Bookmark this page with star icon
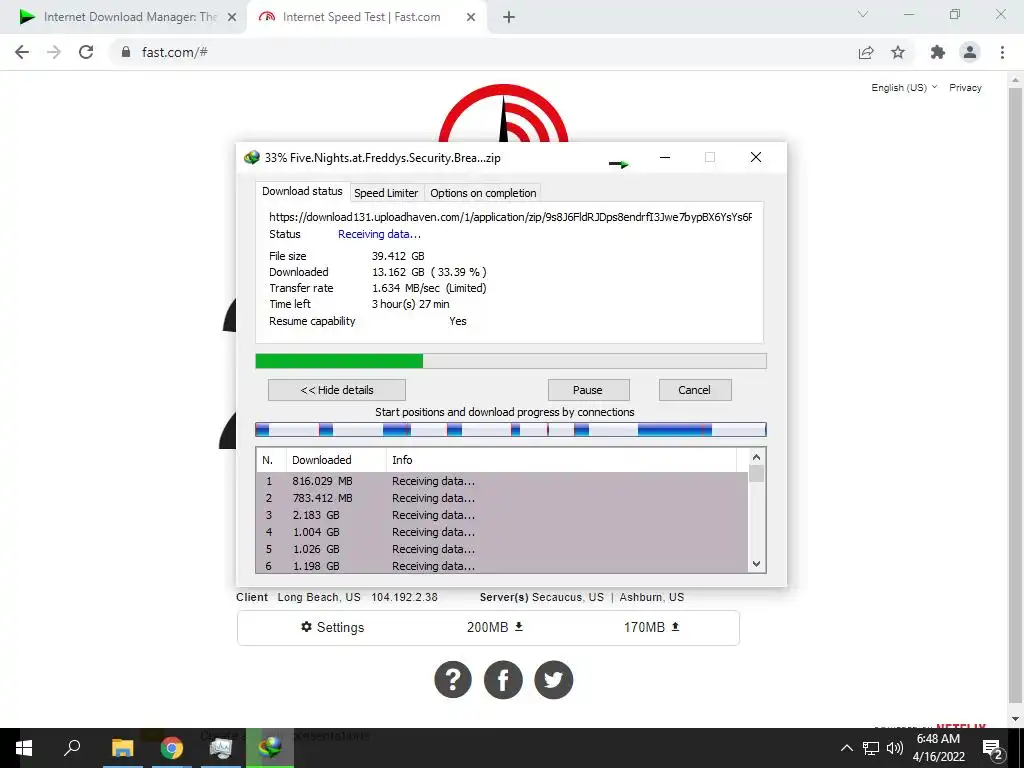Viewport: 1024px width, 768px height. (898, 52)
